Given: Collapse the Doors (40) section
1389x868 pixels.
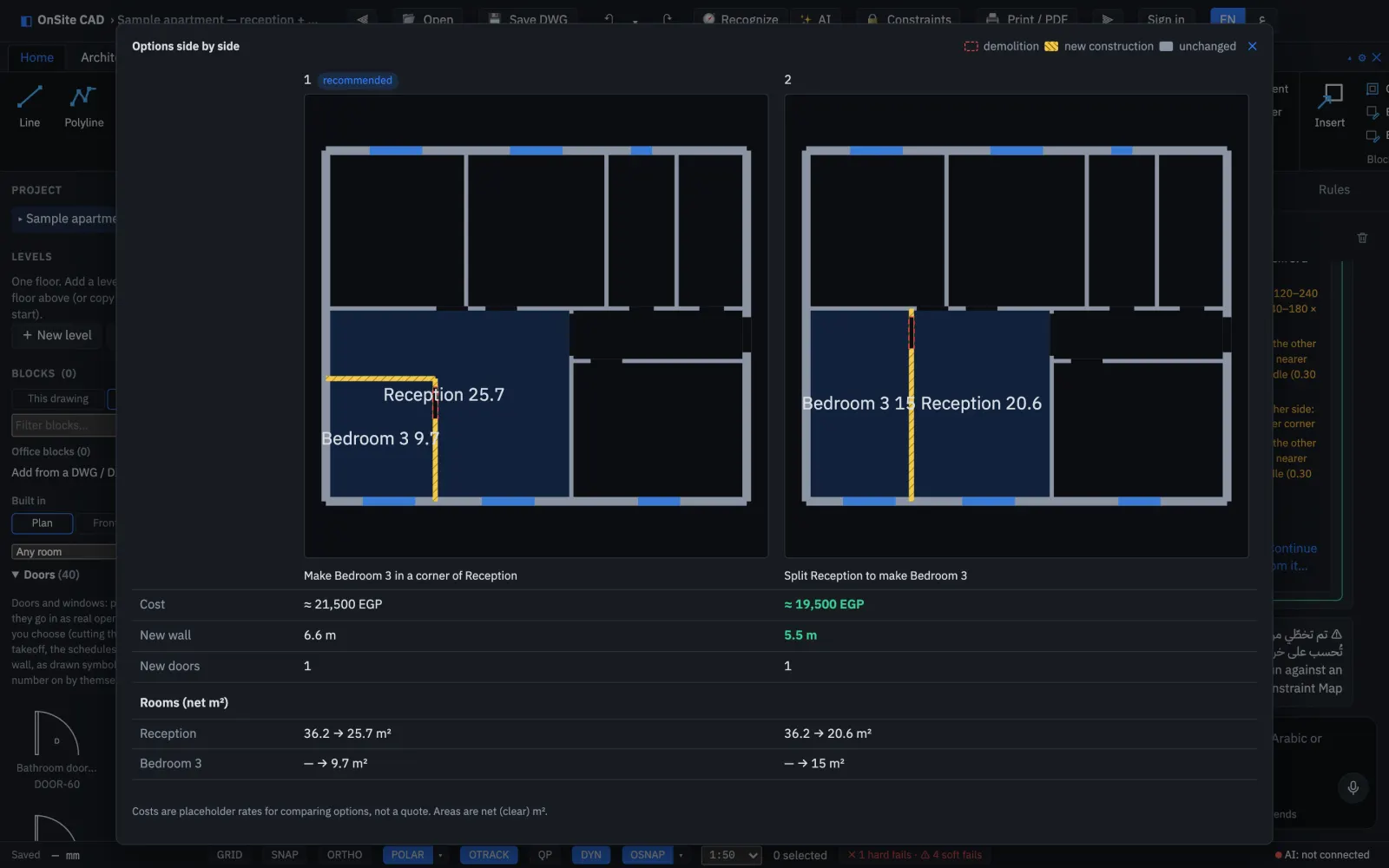Looking at the screenshot, I should [45, 575].
